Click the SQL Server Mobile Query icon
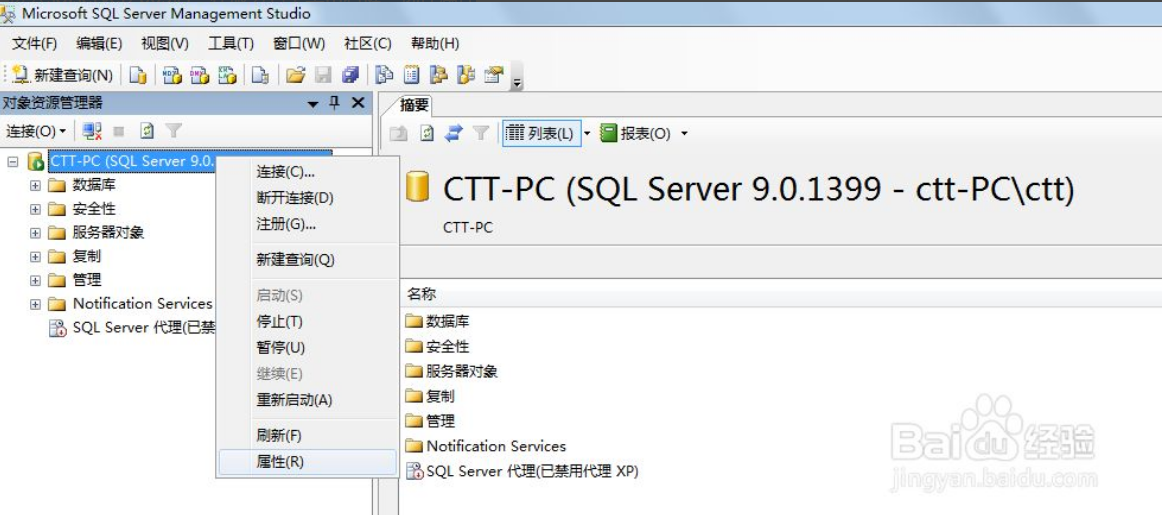This screenshot has height=515, width=1162. click(259, 75)
